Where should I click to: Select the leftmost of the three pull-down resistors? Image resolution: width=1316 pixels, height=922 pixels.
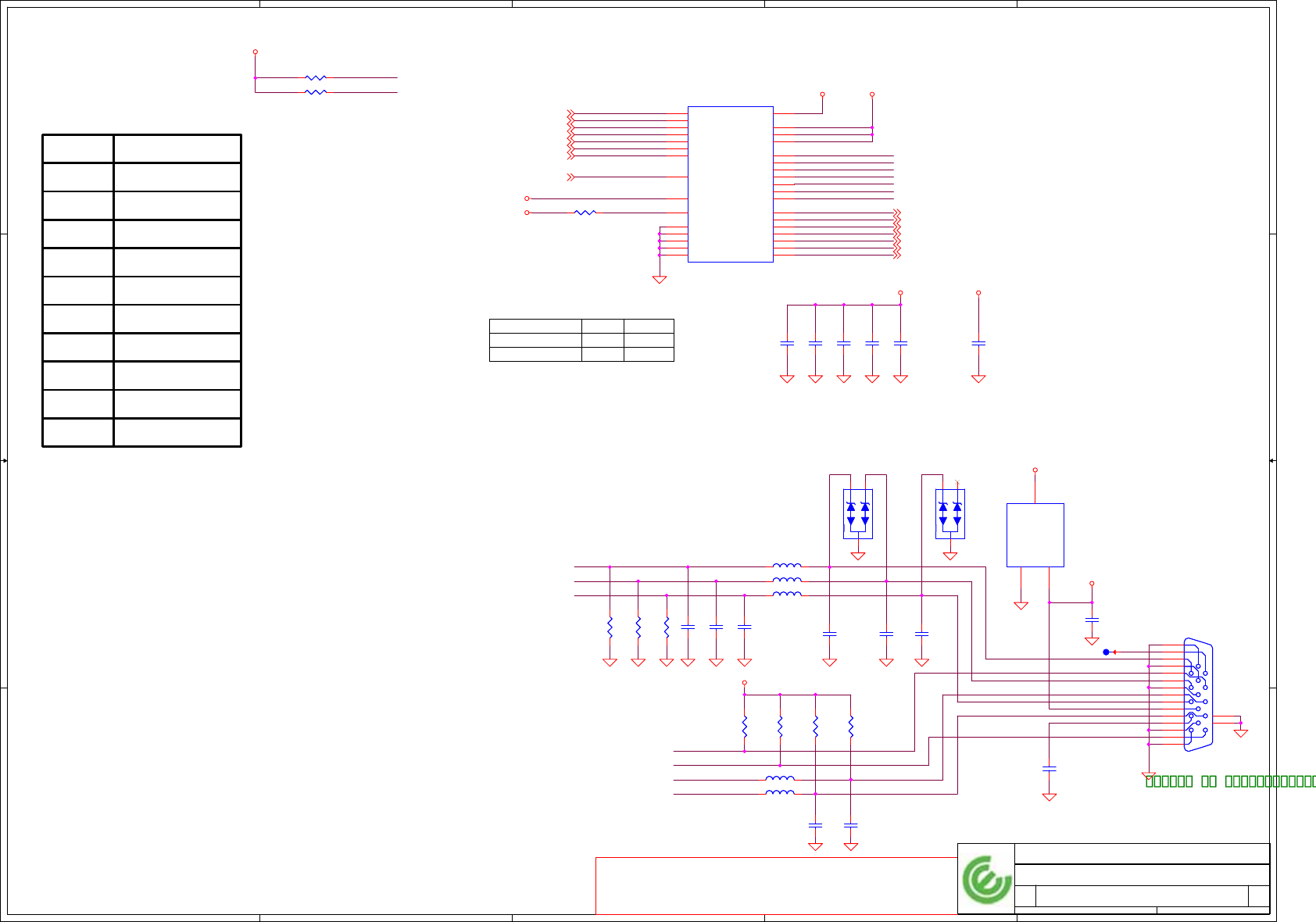(x=610, y=627)
